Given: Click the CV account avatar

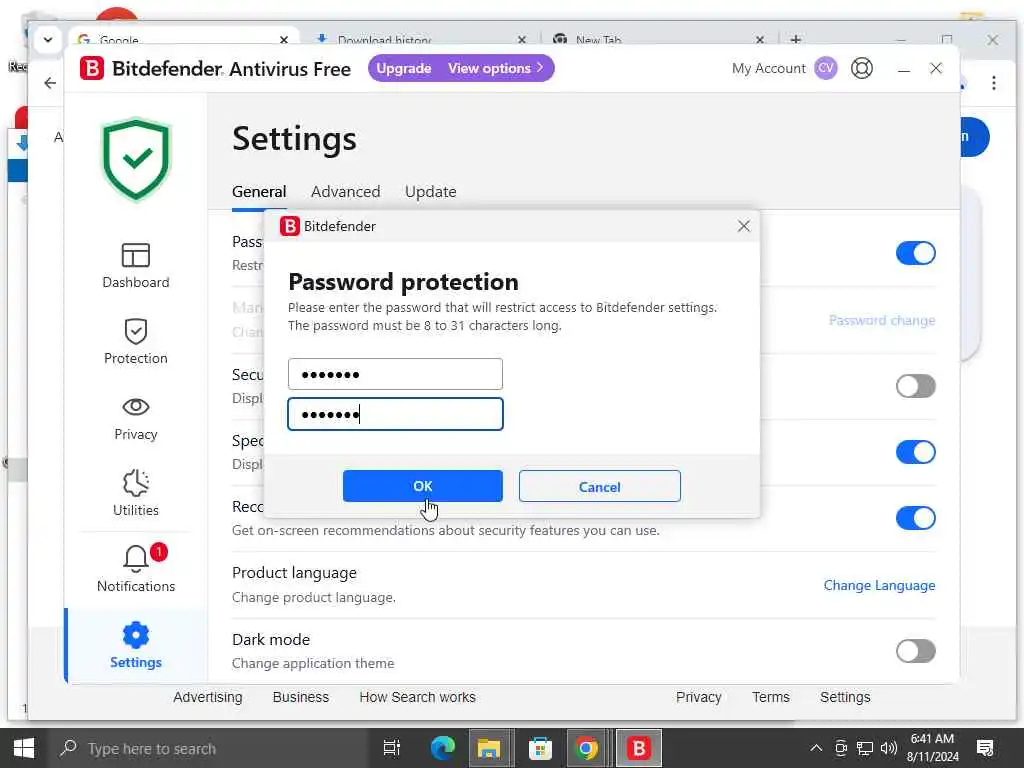Looking at the screenshot, I should [x=825, y=68].
